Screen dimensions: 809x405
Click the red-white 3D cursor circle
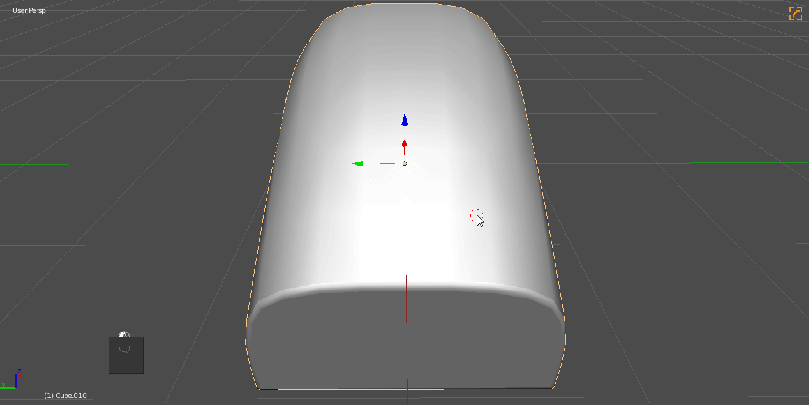(477, 216)
